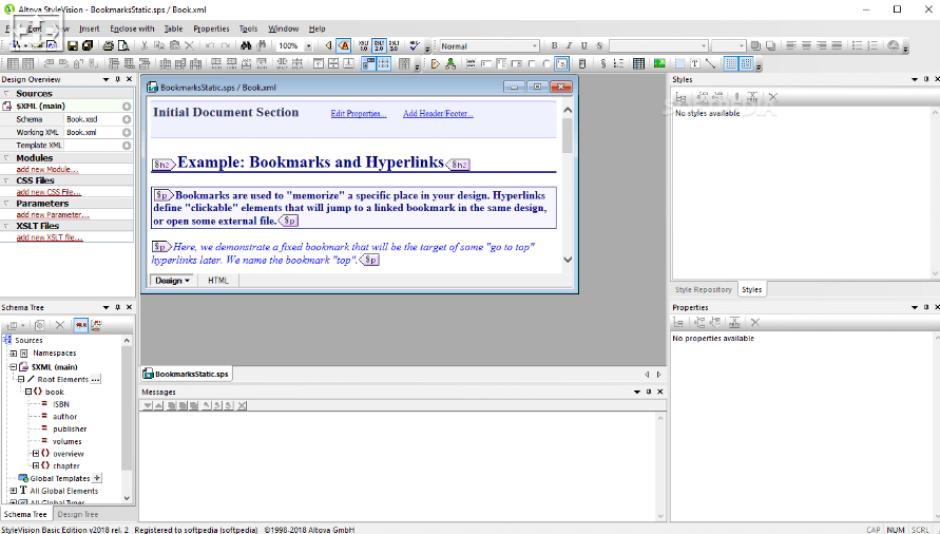Click the Insert Radio Button circle icon

click(x=546, y=64)
